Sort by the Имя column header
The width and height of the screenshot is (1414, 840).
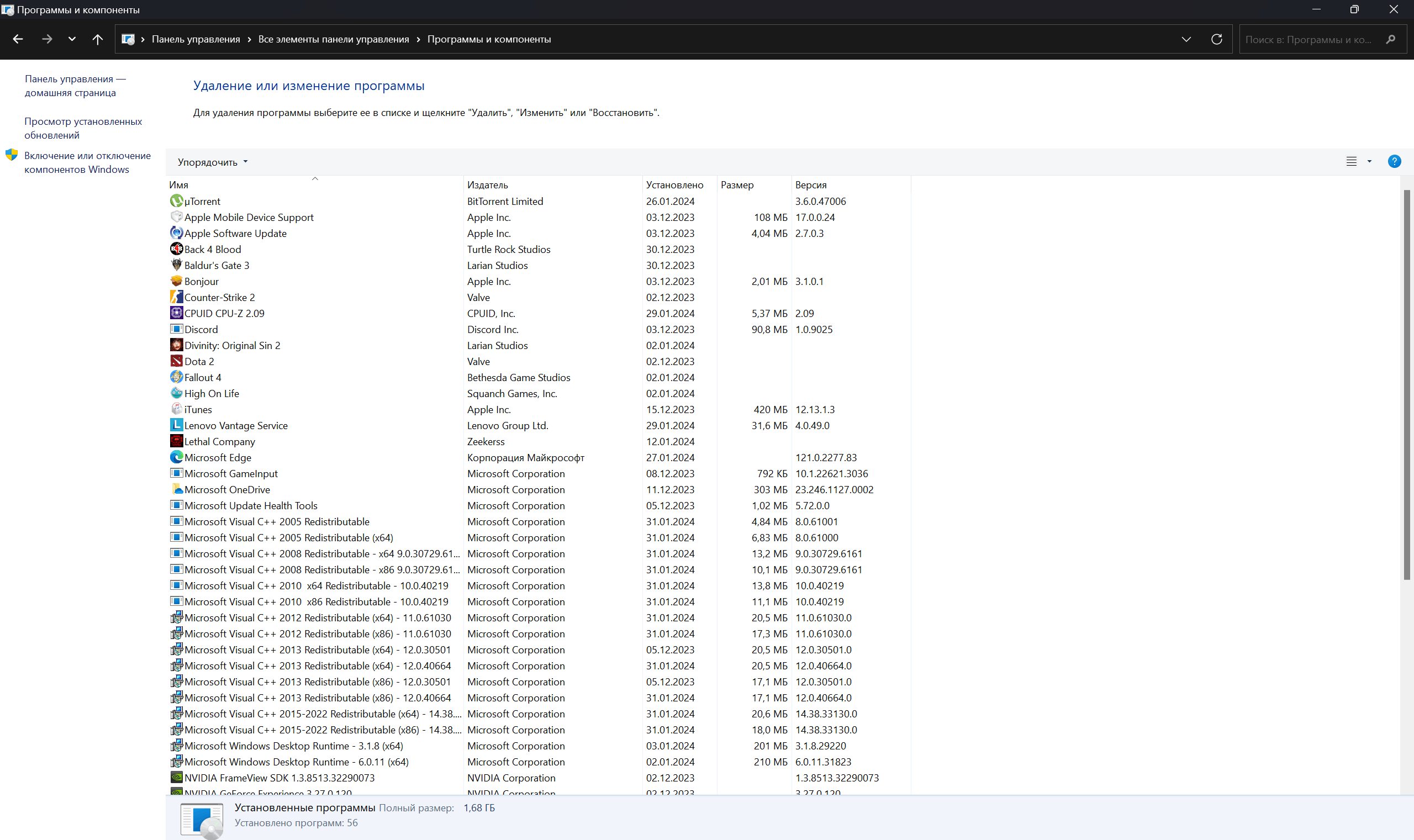coord(315,184)
